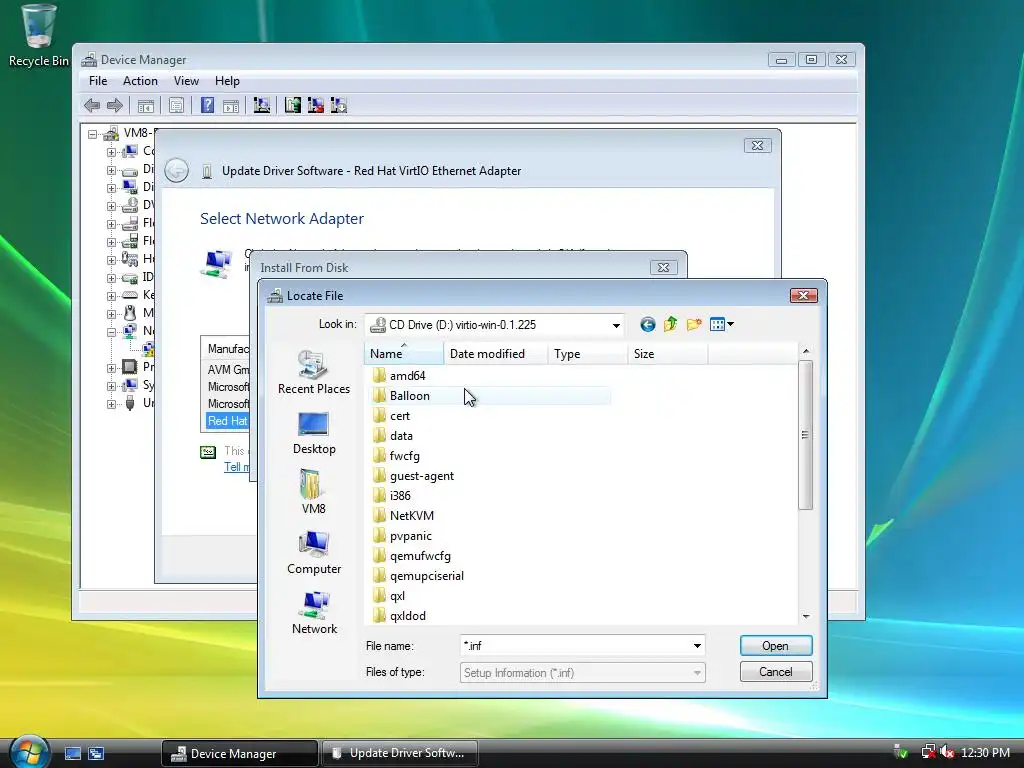This screenshot has width=1024, height=768.
Task: Click the Open button
Action: pyautogui.click(x=776, y=646)
